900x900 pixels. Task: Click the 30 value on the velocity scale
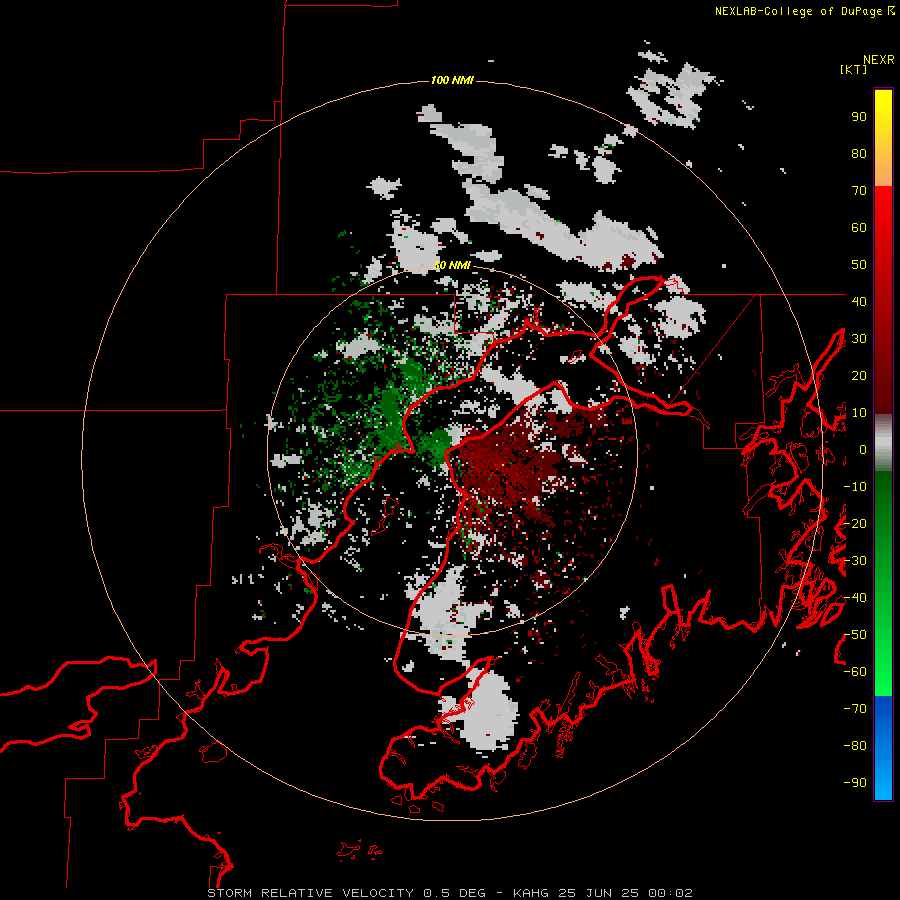click(859, 339)
